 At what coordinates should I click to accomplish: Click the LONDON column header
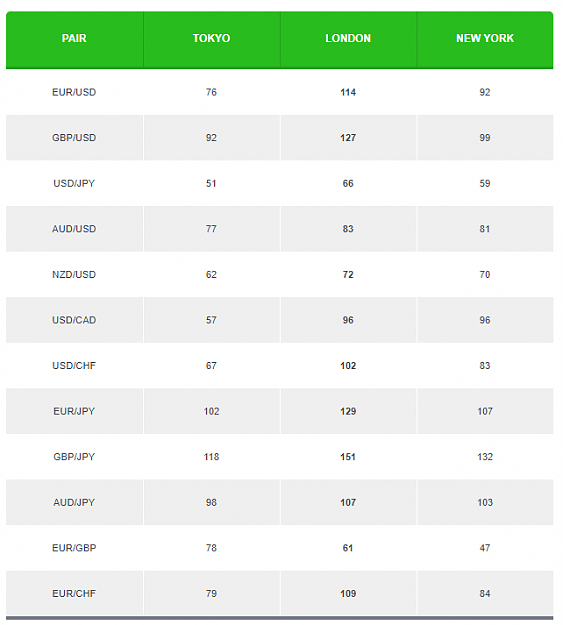click(x=348, y=38)
